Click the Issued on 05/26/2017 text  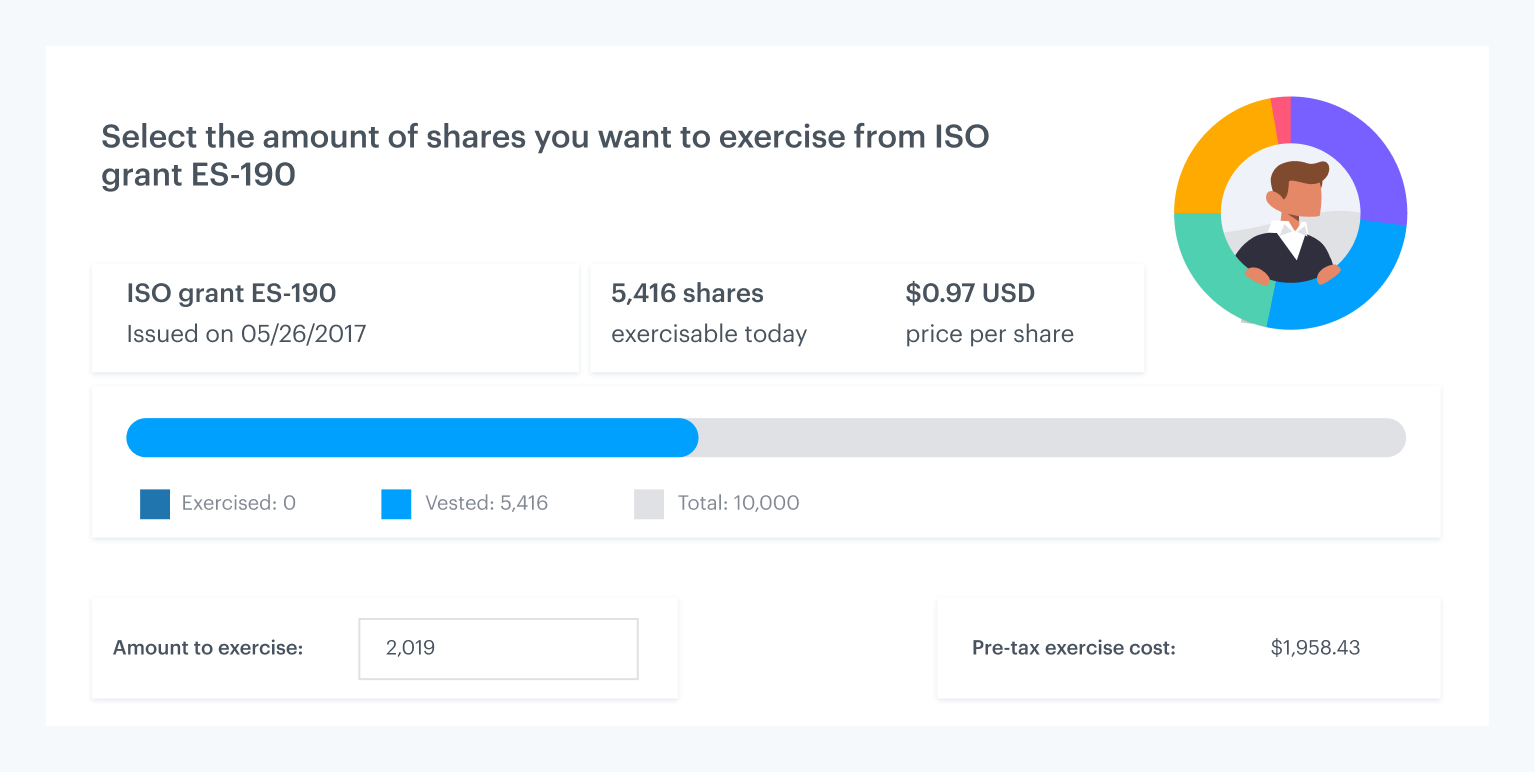[246, 334]
